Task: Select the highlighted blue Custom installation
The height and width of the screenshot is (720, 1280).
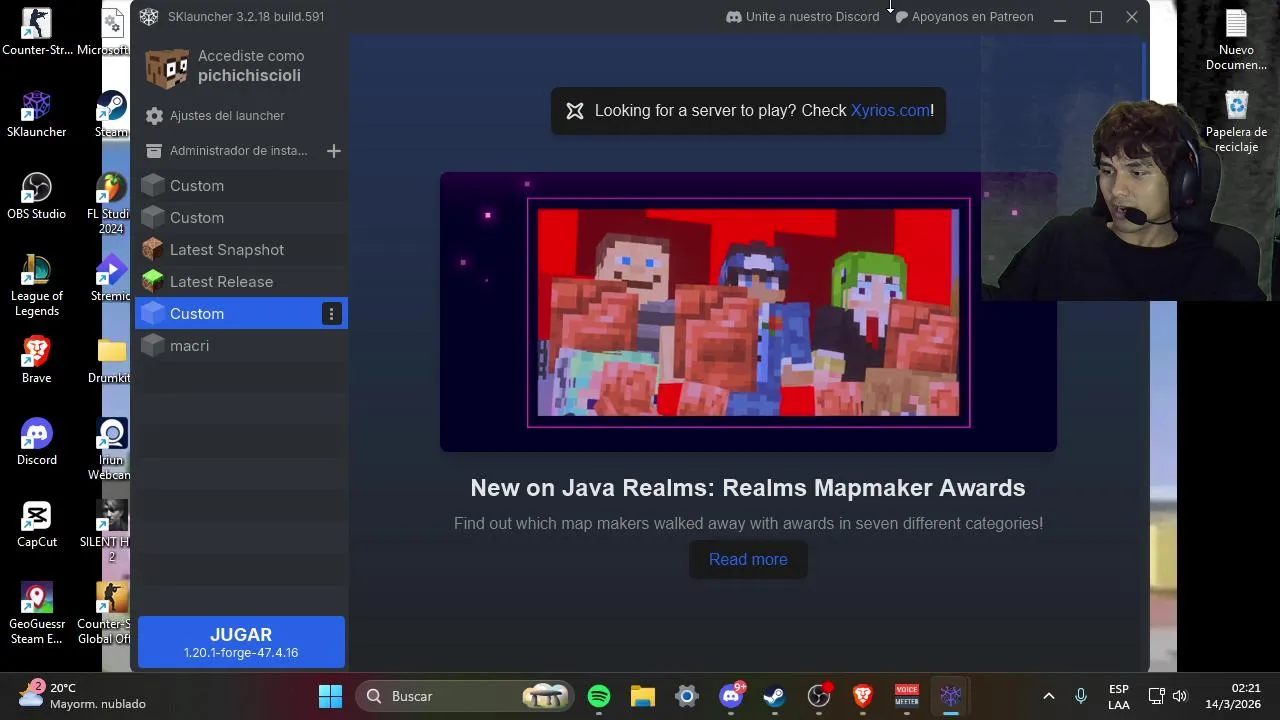Action: 241,314
